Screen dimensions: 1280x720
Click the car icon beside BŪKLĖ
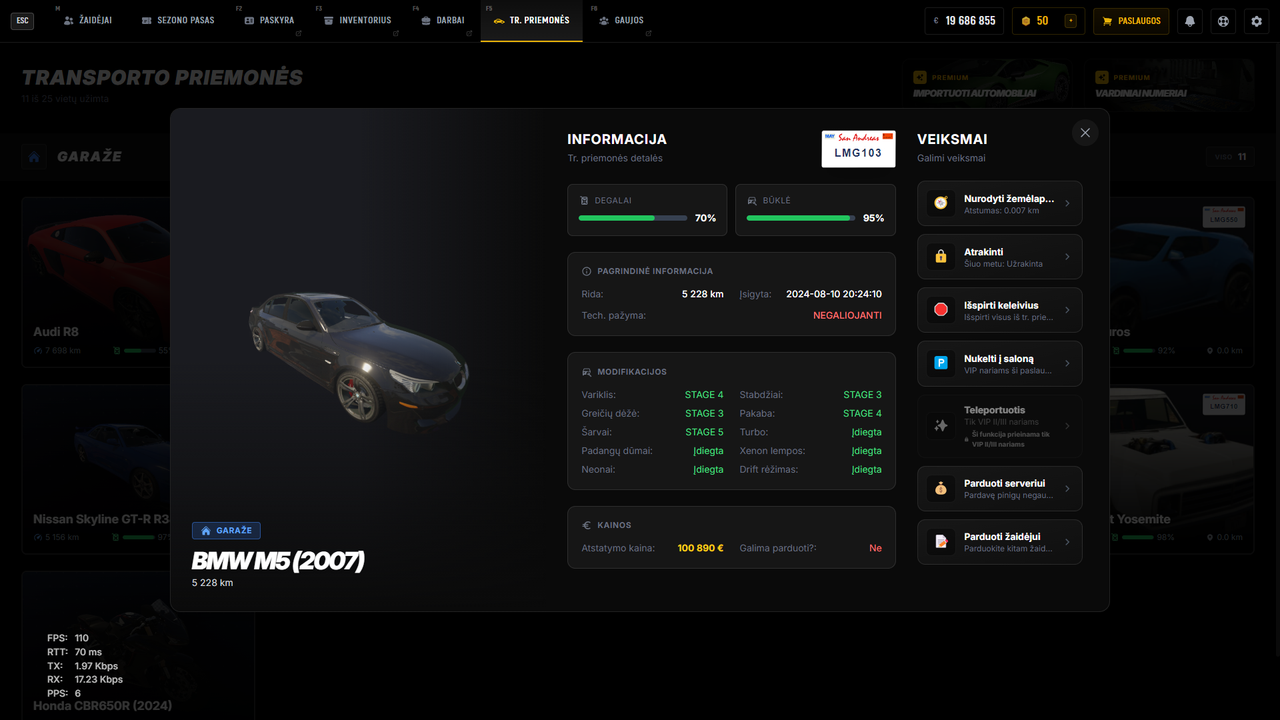point(752,200)
